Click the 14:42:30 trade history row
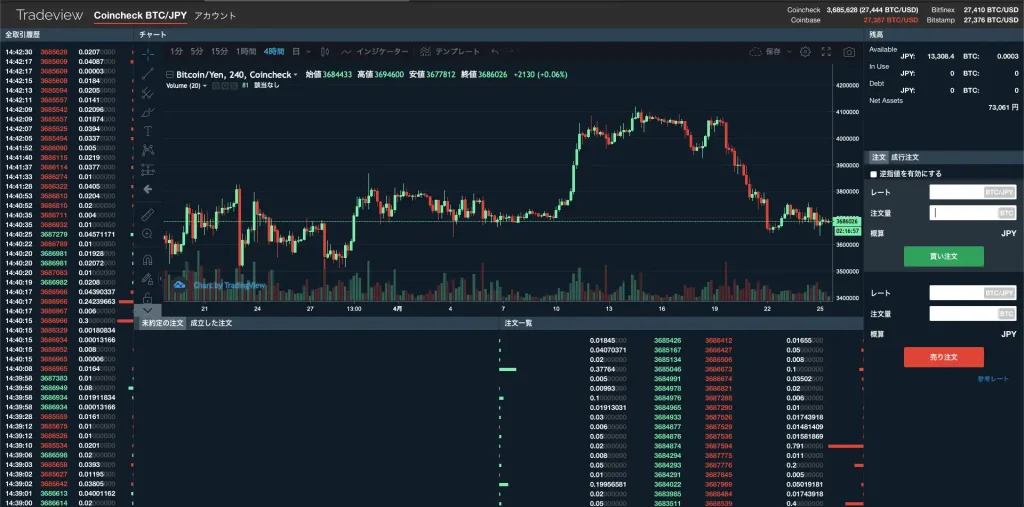Viewport: 1024px width, 507px height. [67, 52]
